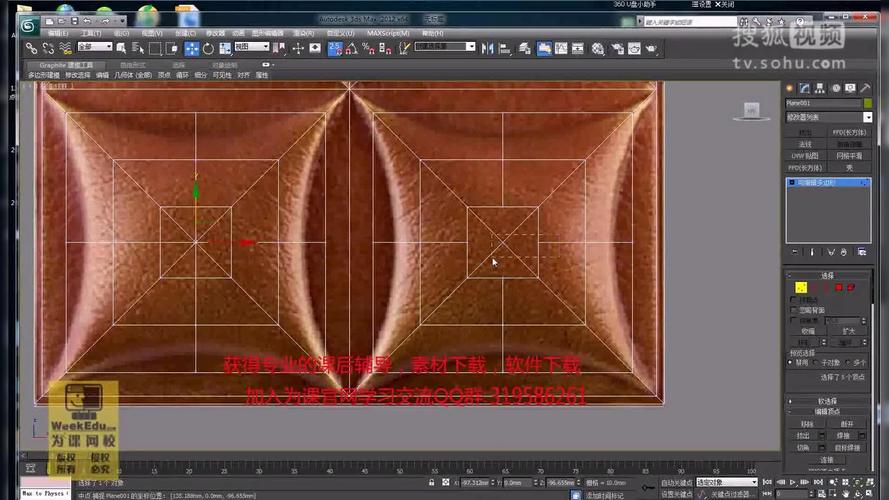
Task: Activate the Select and Rotate tool
Action: tap(208, 49)
